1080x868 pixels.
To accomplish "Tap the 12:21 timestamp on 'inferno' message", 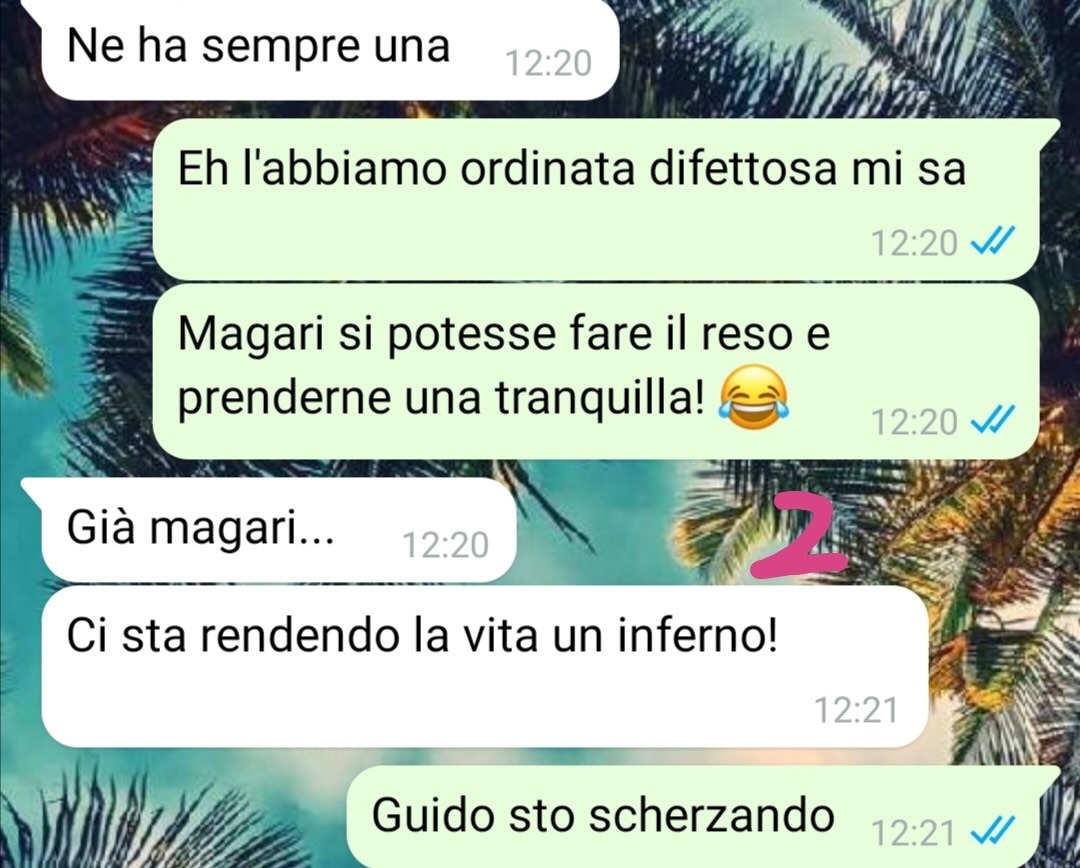I will pyautogui.click(x=856, y=710).
